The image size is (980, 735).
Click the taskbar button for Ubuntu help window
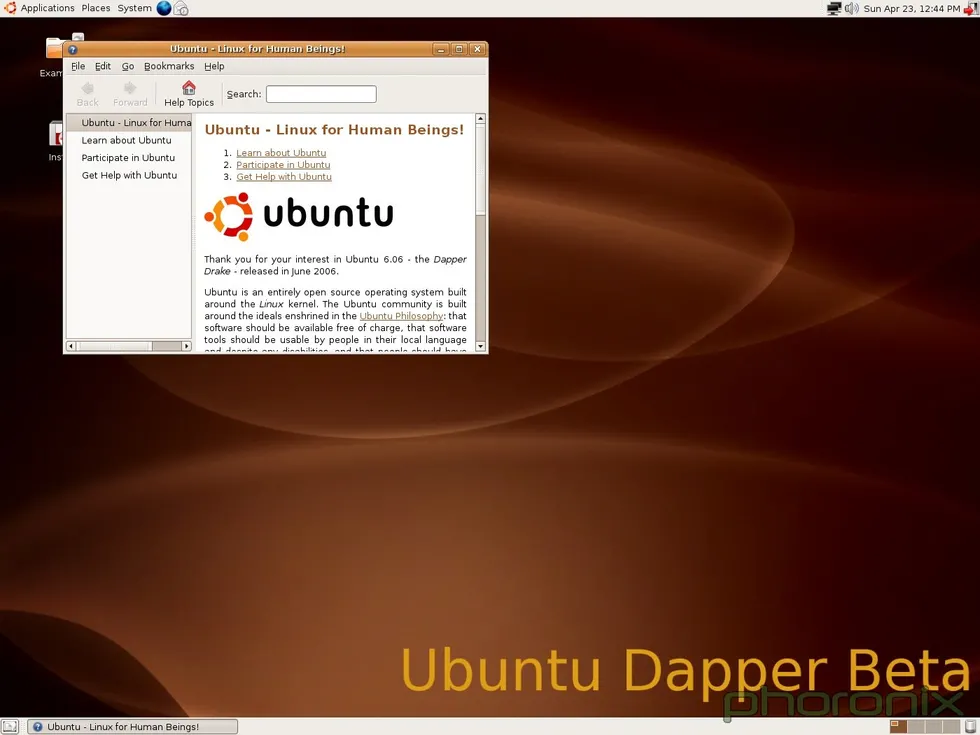click(x=133, y=727)
